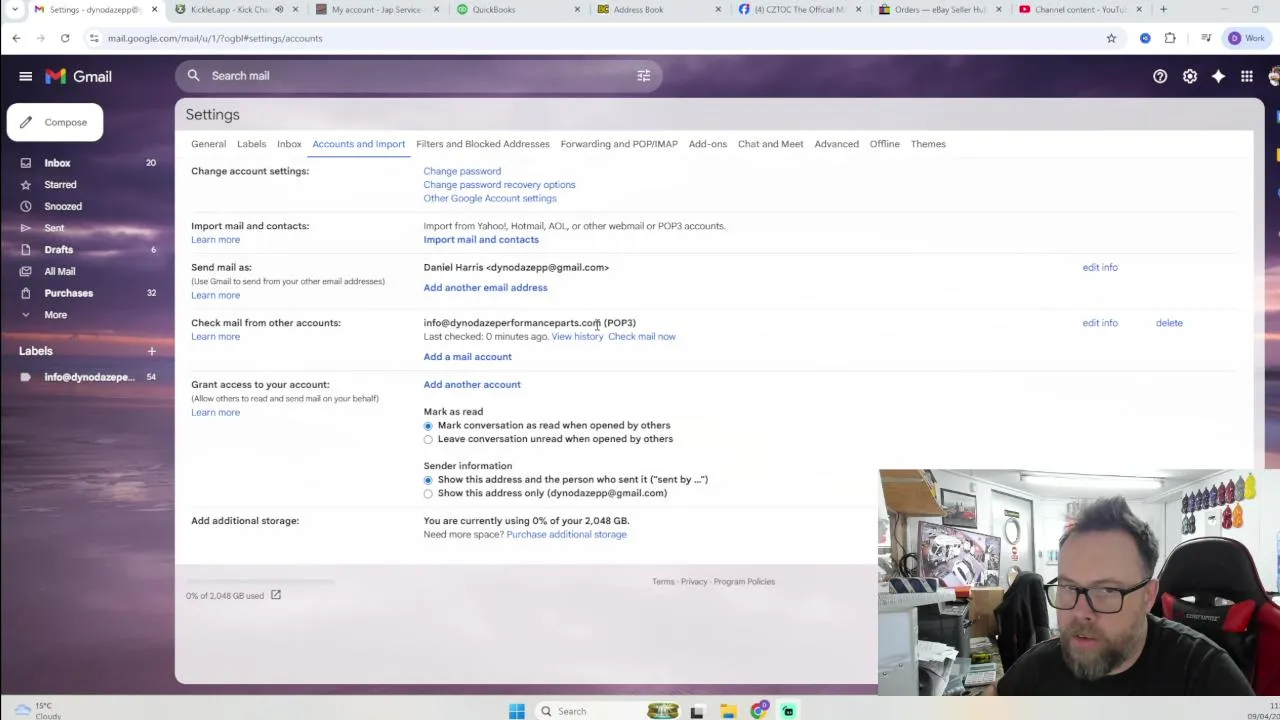Screen dimensions: 1280x720
Task: Open the Inbox folder
Action: click(57, 163)
